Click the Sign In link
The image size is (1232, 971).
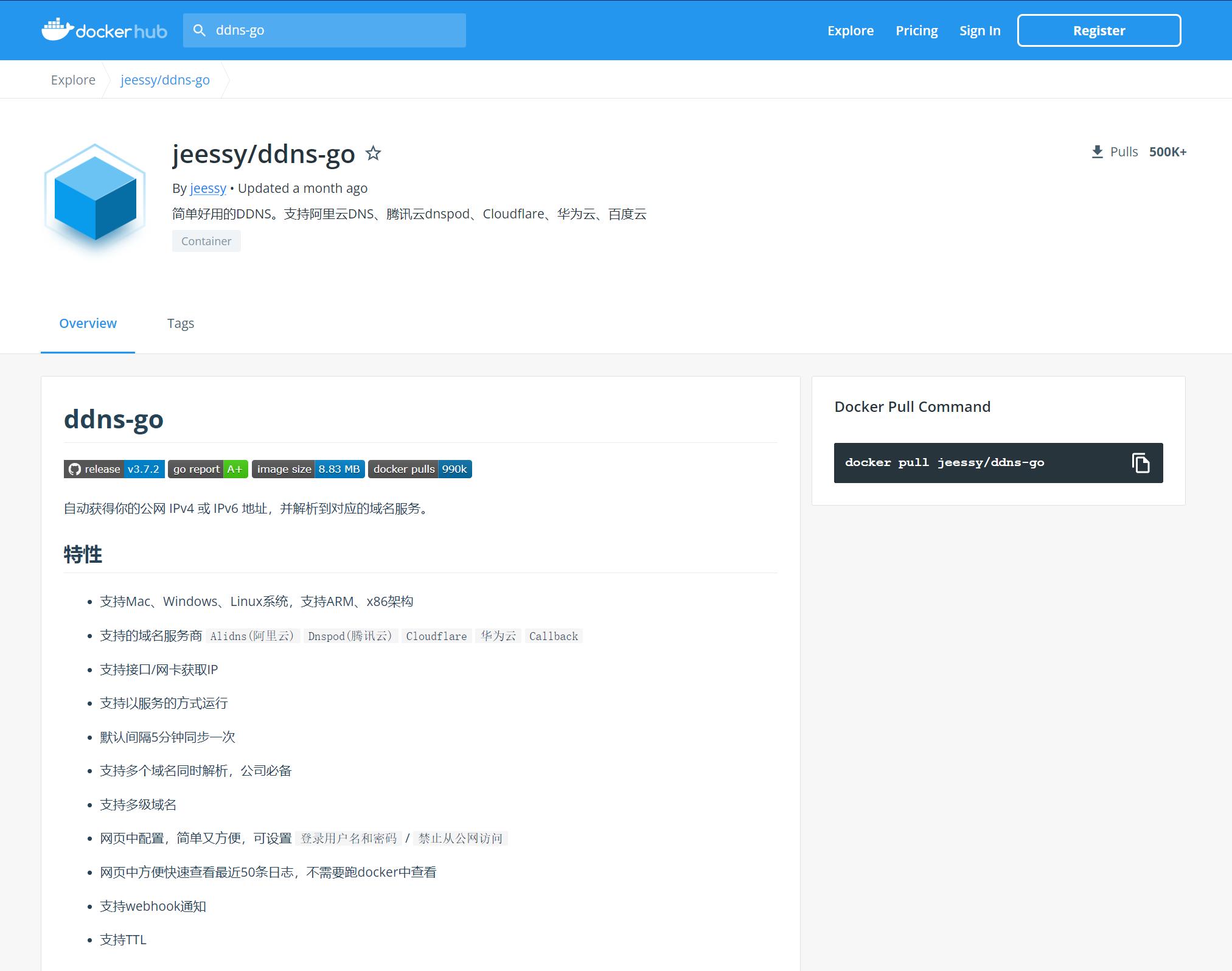(x=980, y=30)
